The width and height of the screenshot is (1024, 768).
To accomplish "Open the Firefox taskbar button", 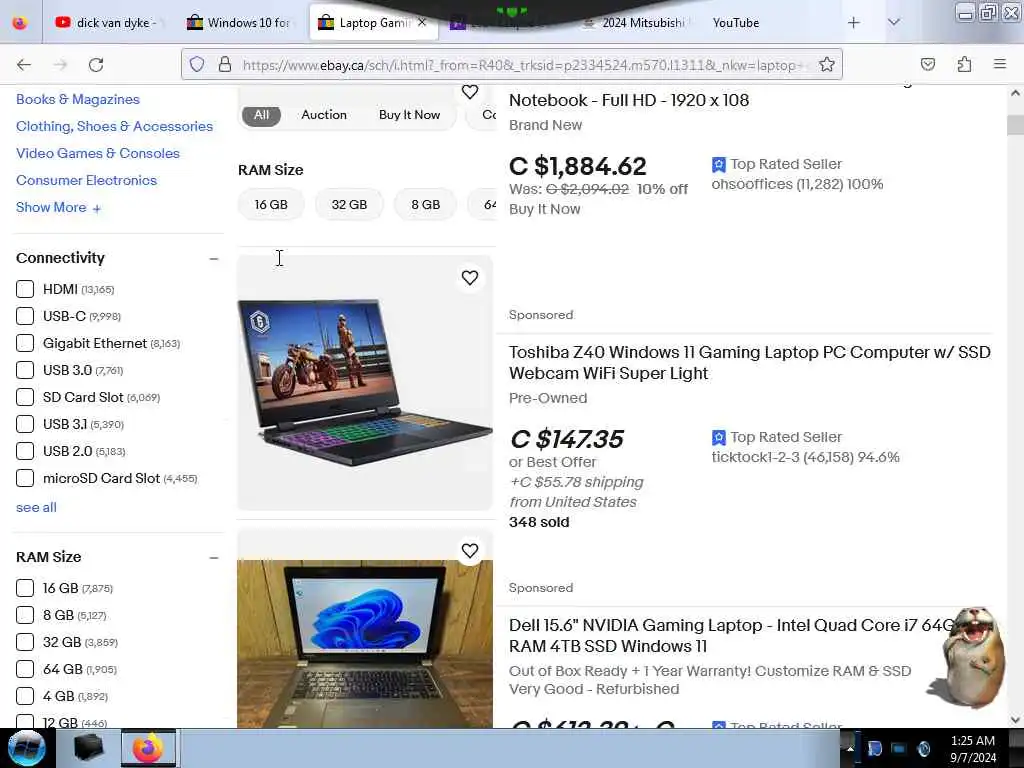I will [x=148, y=748].
